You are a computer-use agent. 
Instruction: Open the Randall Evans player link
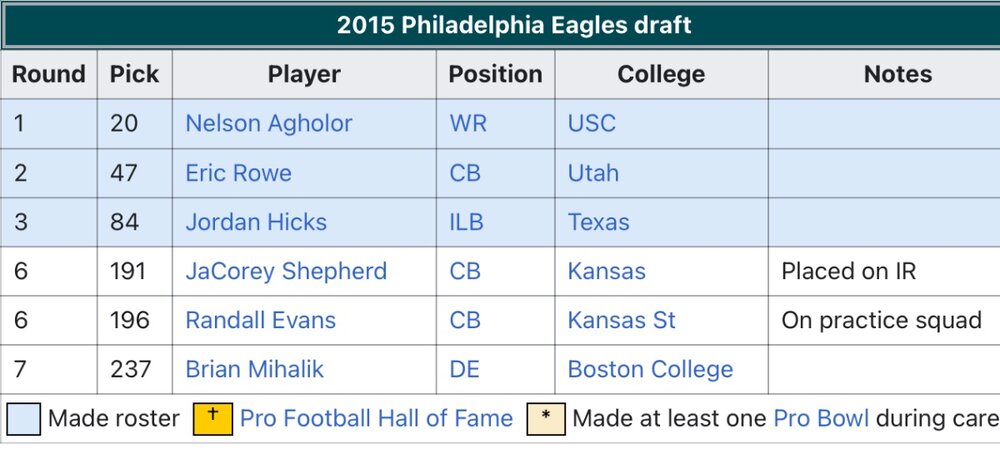[x=260, y=320]
